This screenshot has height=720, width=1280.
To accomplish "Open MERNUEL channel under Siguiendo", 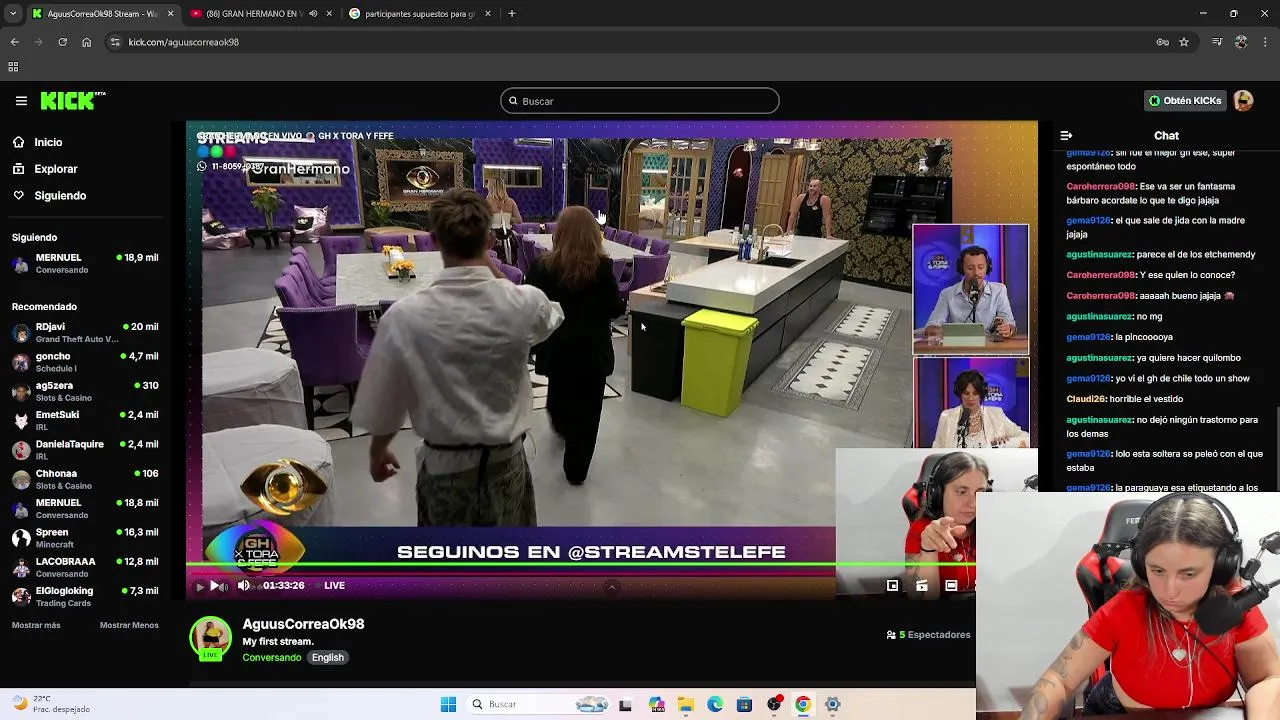I will (85, 263).
